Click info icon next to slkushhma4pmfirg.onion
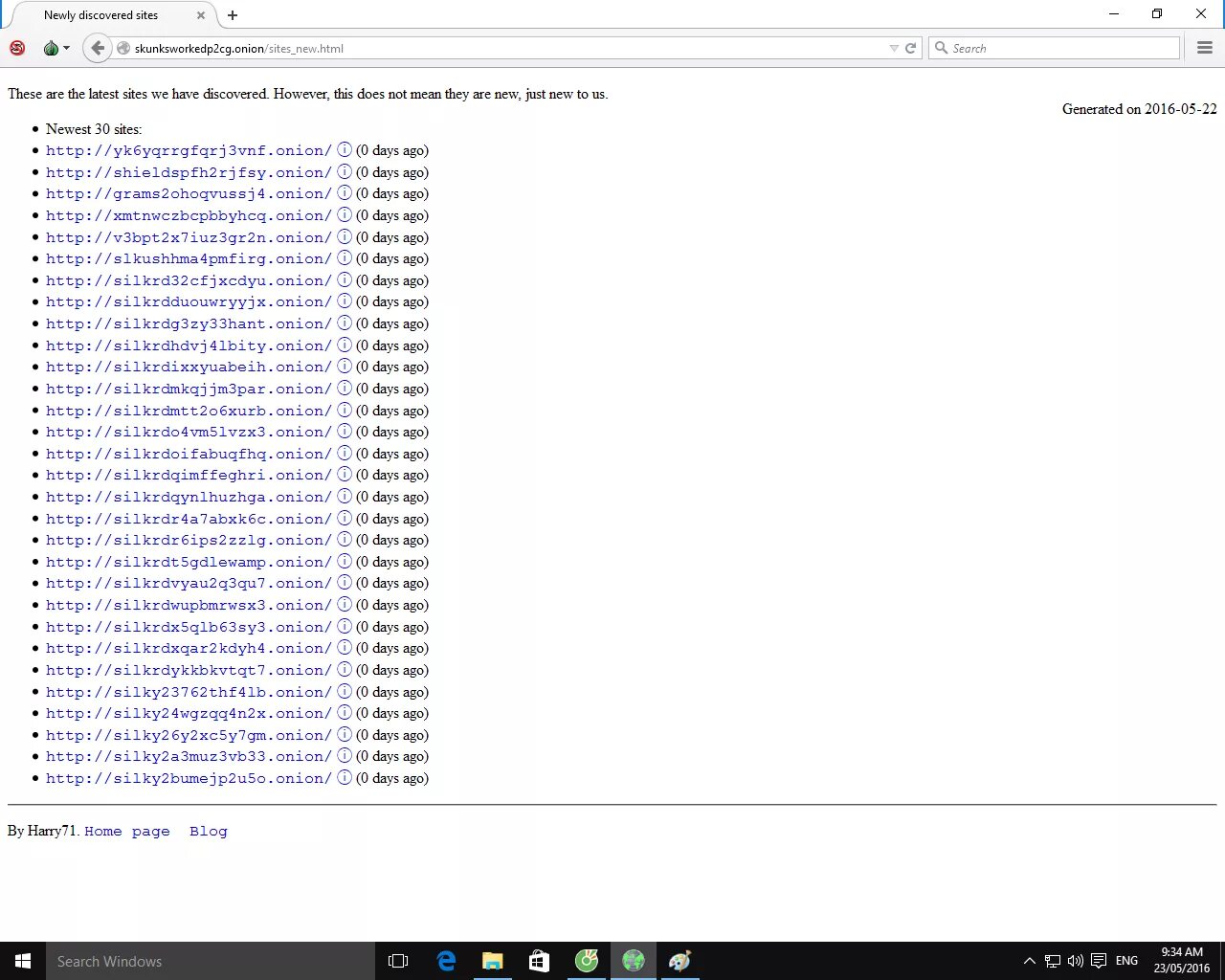The width and height of the screenshot is (1225, 980). click(x=345, y=257)
